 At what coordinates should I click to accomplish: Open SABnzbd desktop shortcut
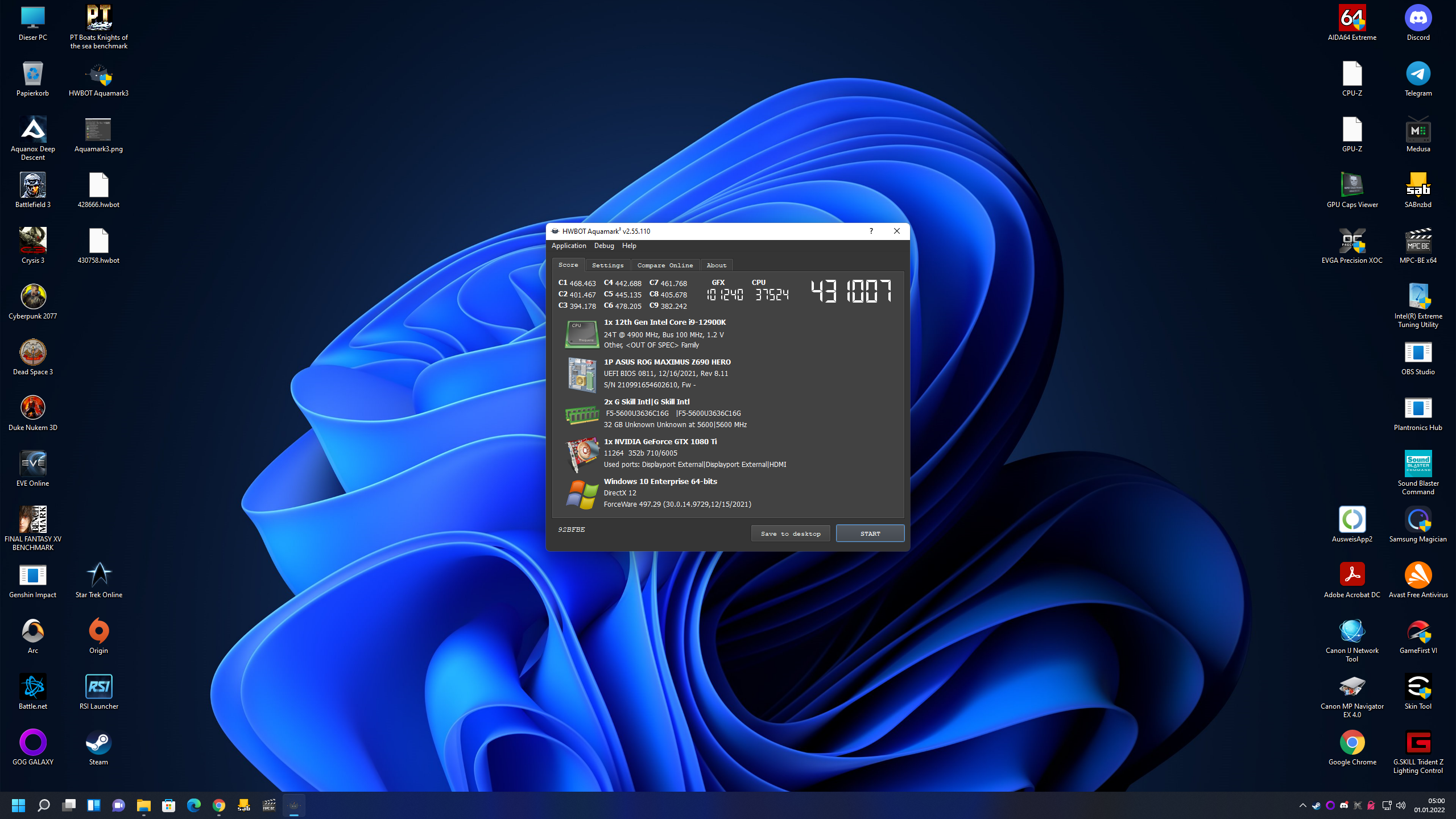coord(1418,191)
